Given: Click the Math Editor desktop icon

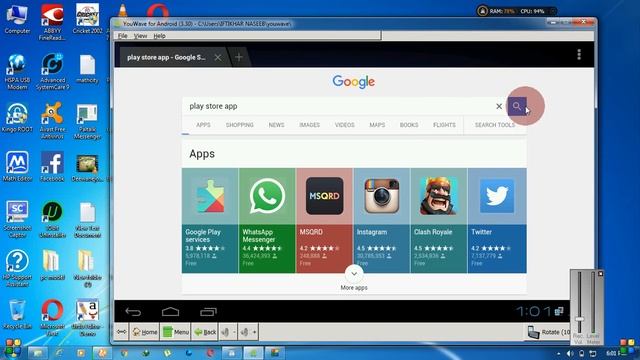Looking at the screenshot, I should 17,167.
